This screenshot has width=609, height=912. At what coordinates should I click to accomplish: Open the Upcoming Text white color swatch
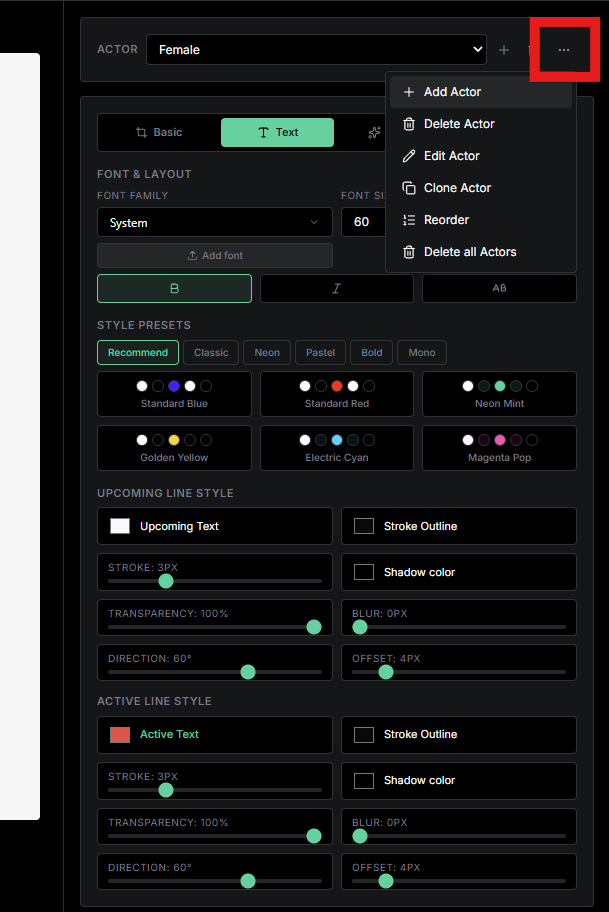(120, 526)
